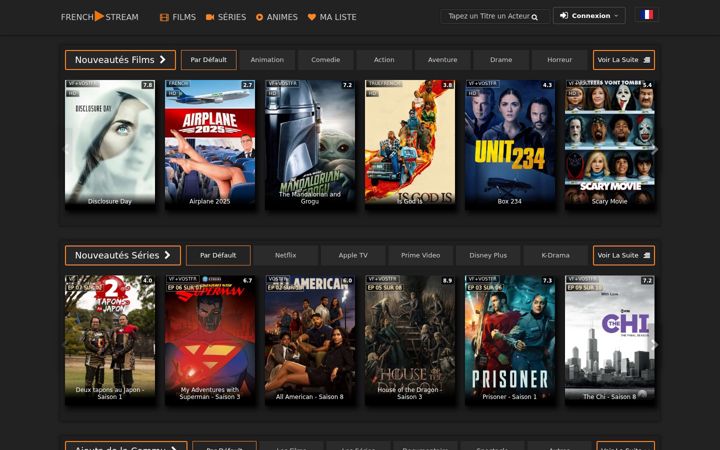The width and height of the screenshot is (720, 450).
Task: Open Nouveautés Films section chevron
Action: tap(163, 60)
